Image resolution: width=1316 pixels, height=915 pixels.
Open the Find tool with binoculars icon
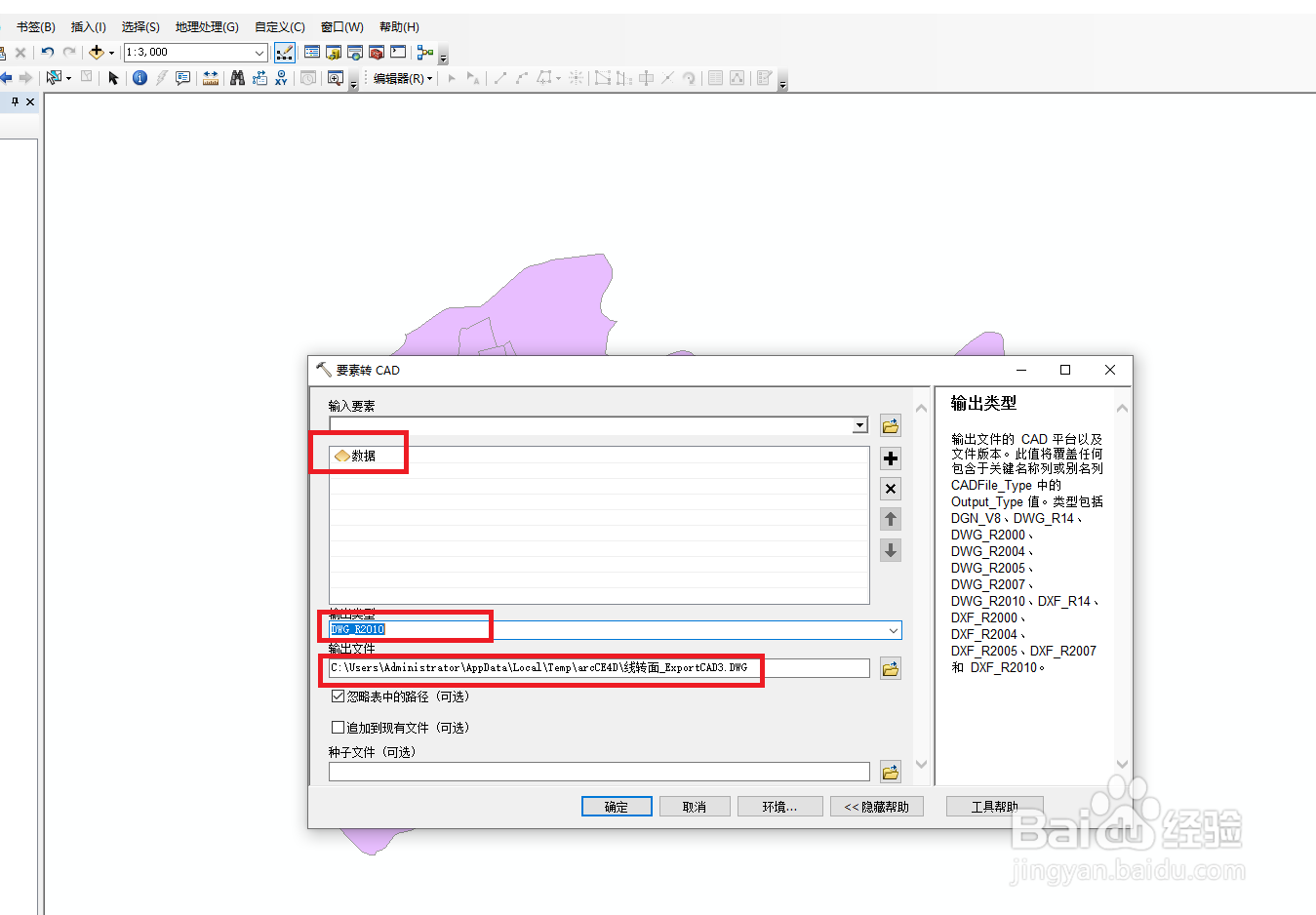(238, 78)
